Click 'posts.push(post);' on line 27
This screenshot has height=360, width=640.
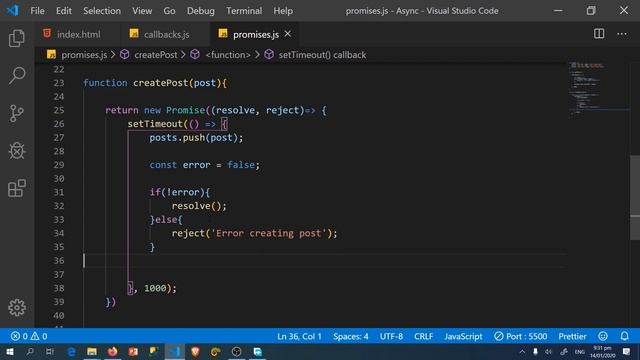tap(196, 138)
